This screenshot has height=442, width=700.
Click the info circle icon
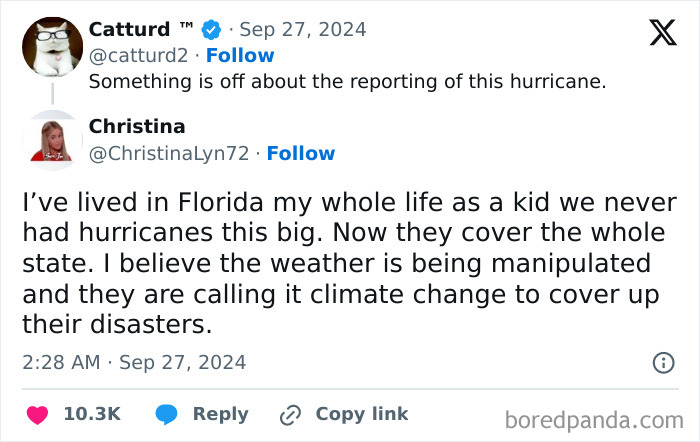click(663, 363)
